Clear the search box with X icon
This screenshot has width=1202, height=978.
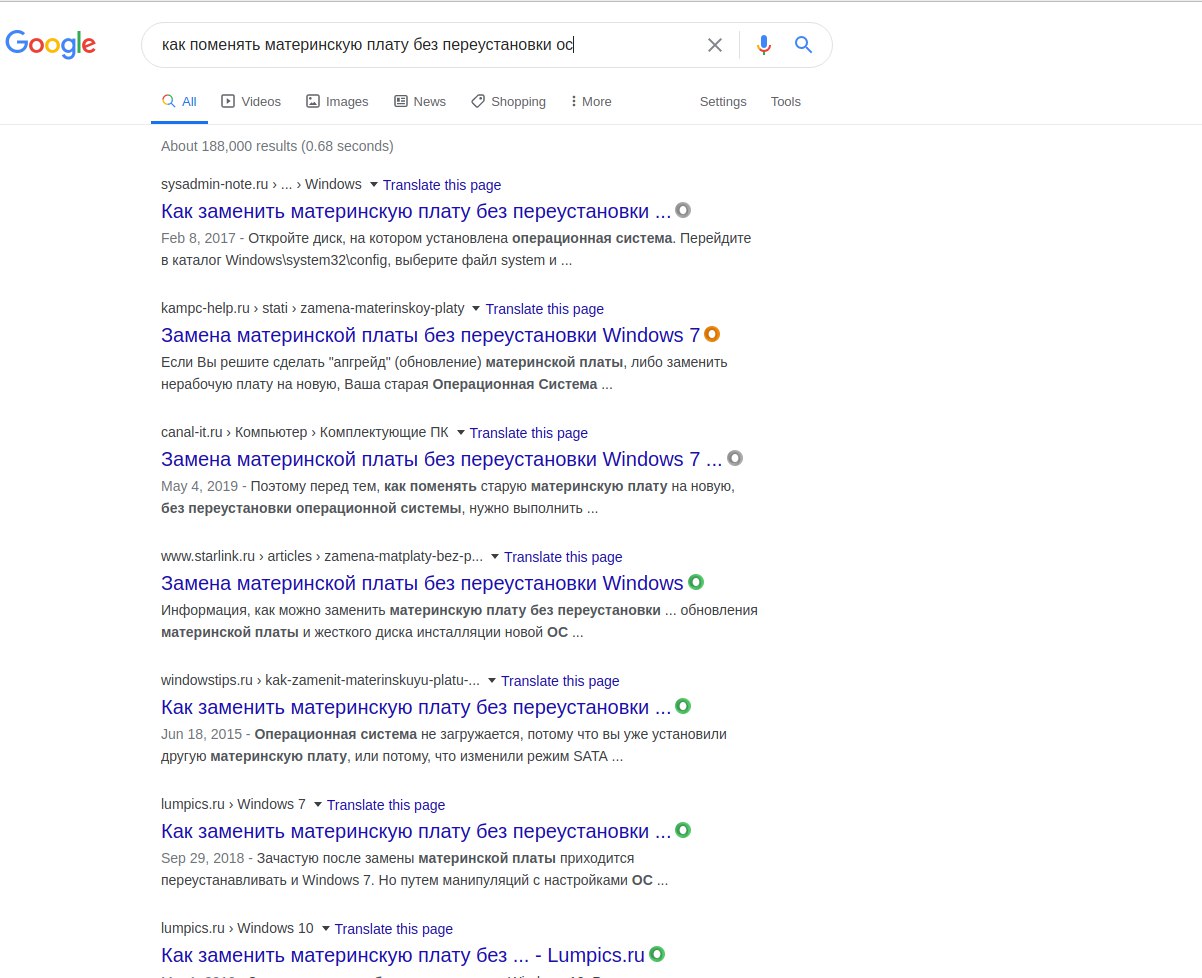click(715, 45)
